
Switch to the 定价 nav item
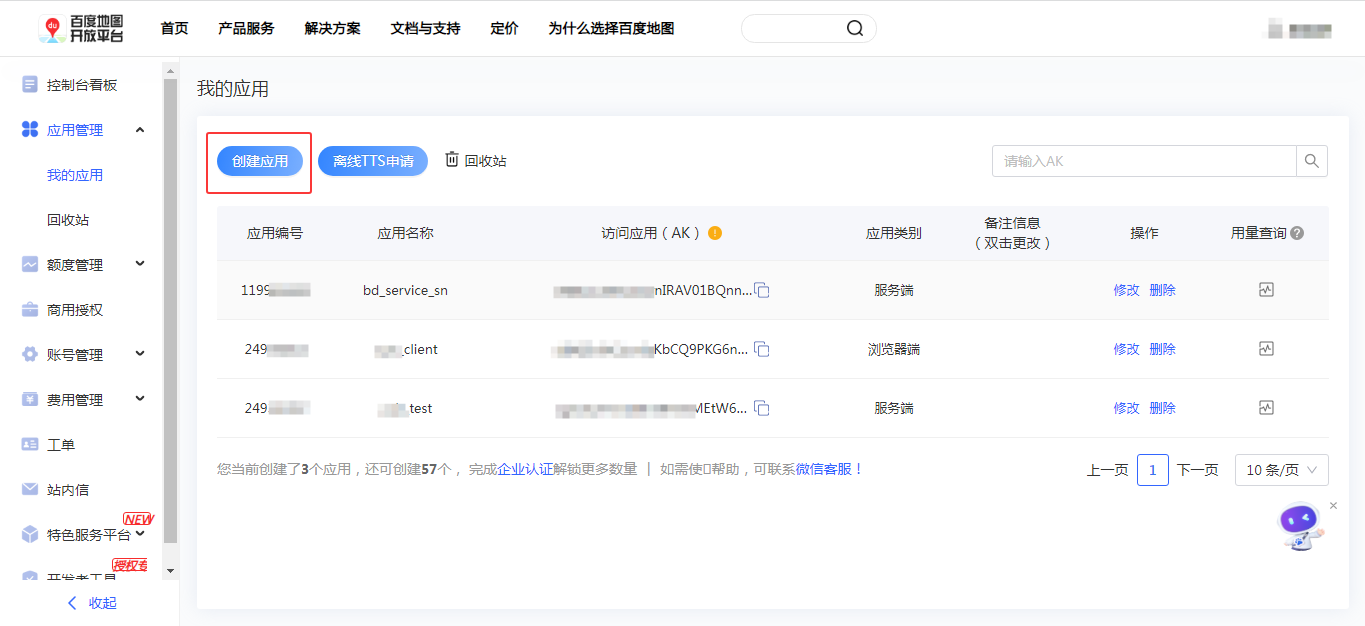[504, 28]
